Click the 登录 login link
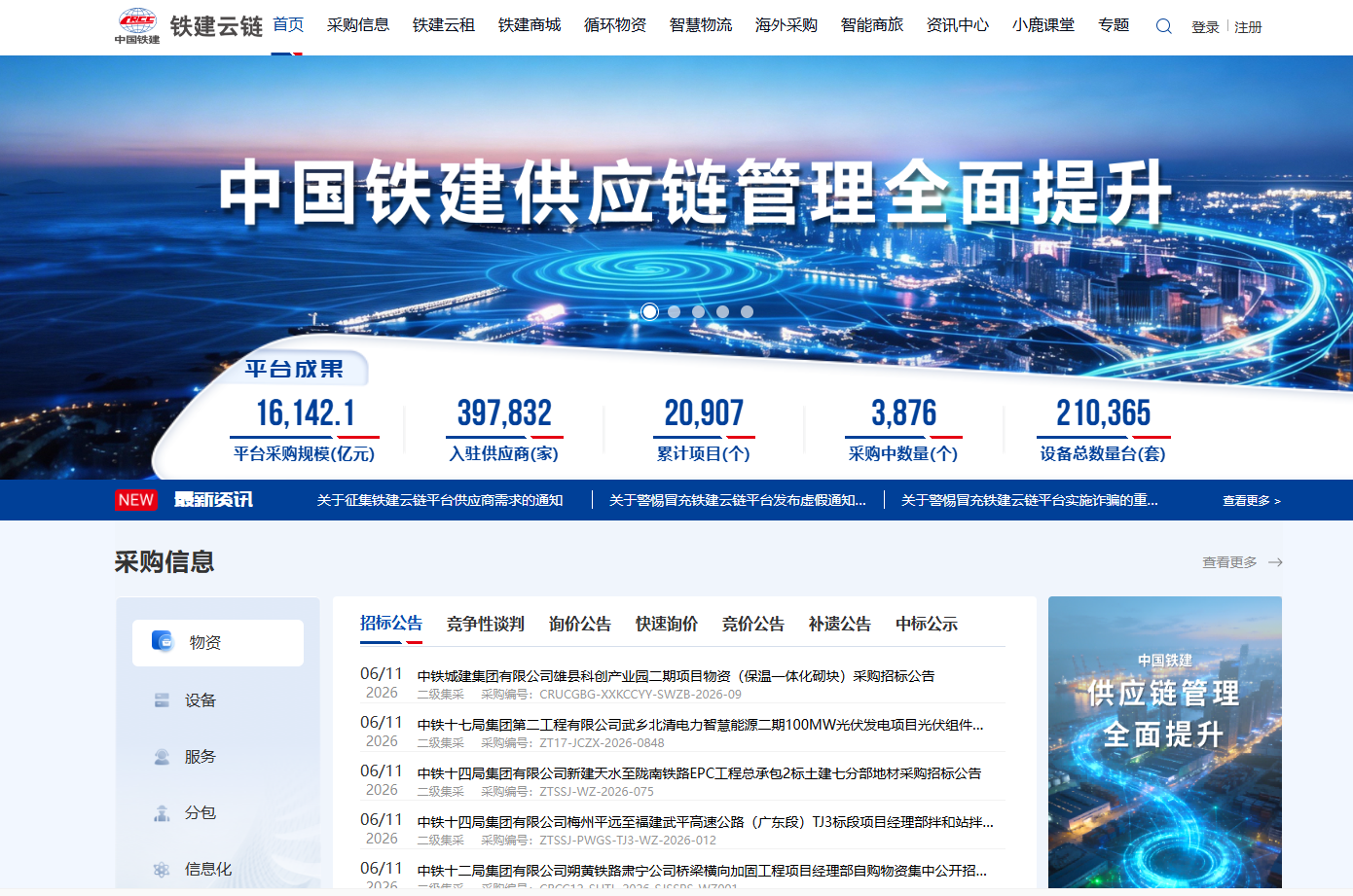 click(1205, 27)
